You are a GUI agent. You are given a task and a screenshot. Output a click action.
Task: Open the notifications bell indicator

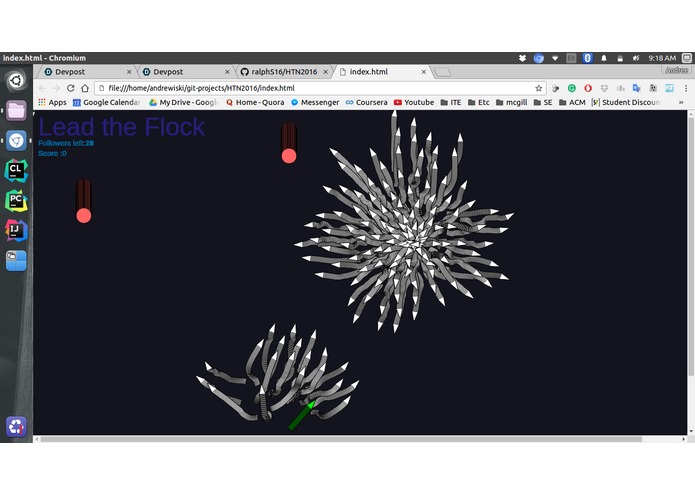(604, 58)
